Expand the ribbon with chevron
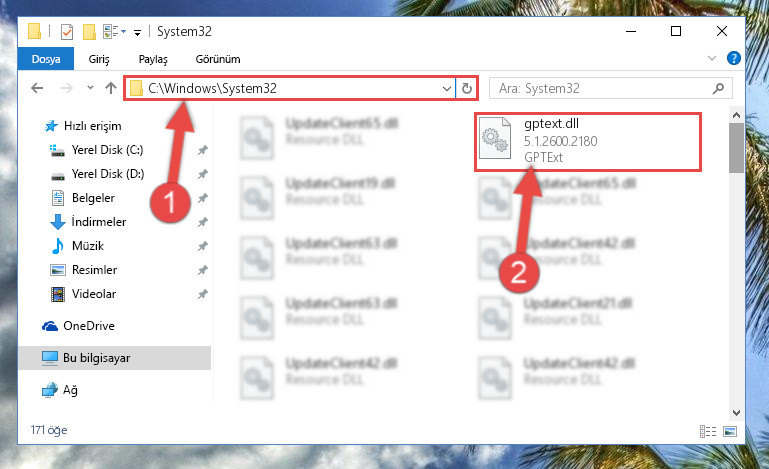 (x=712, y=58)
